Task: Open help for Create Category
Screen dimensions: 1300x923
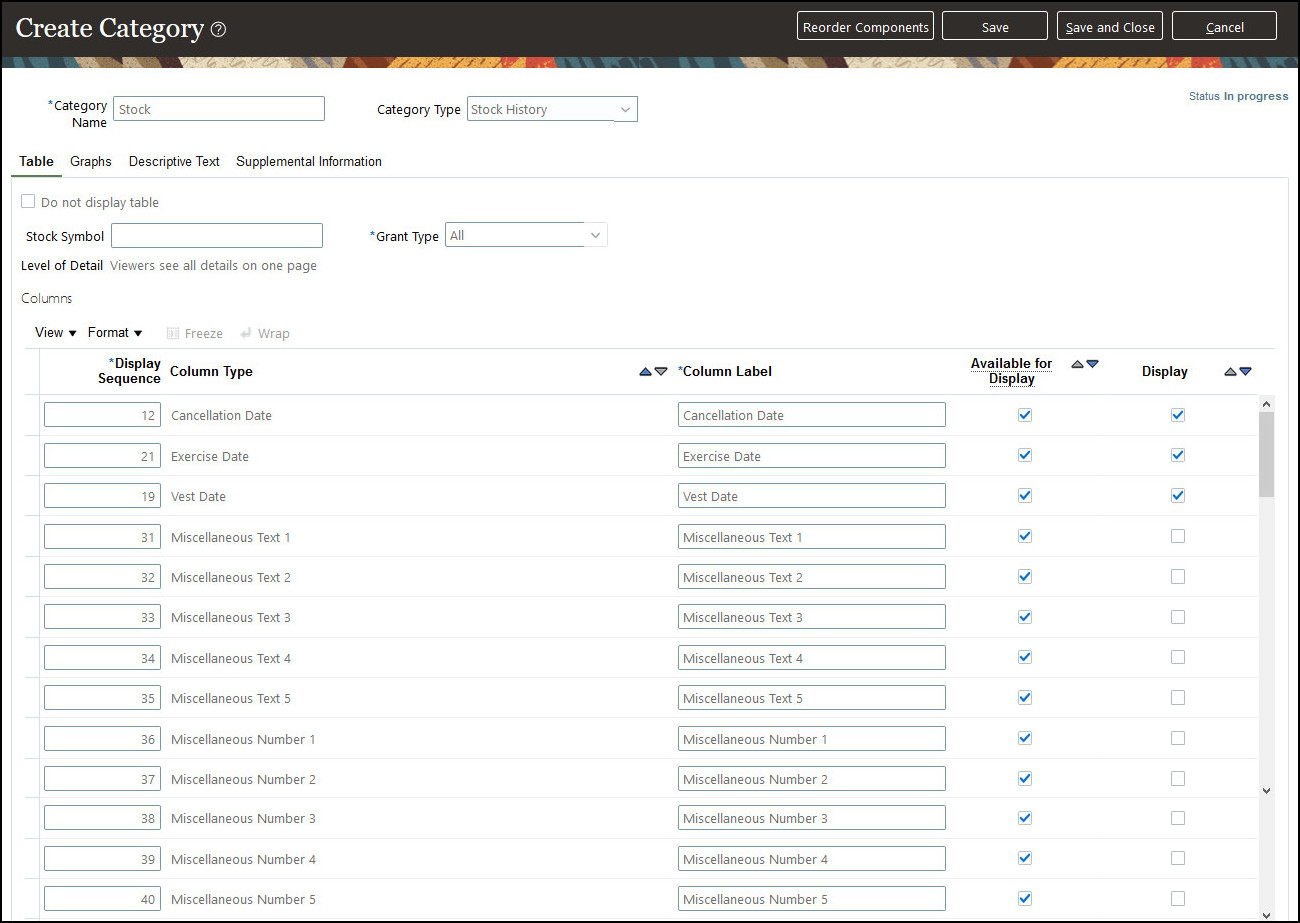Action: coord(219,29)
